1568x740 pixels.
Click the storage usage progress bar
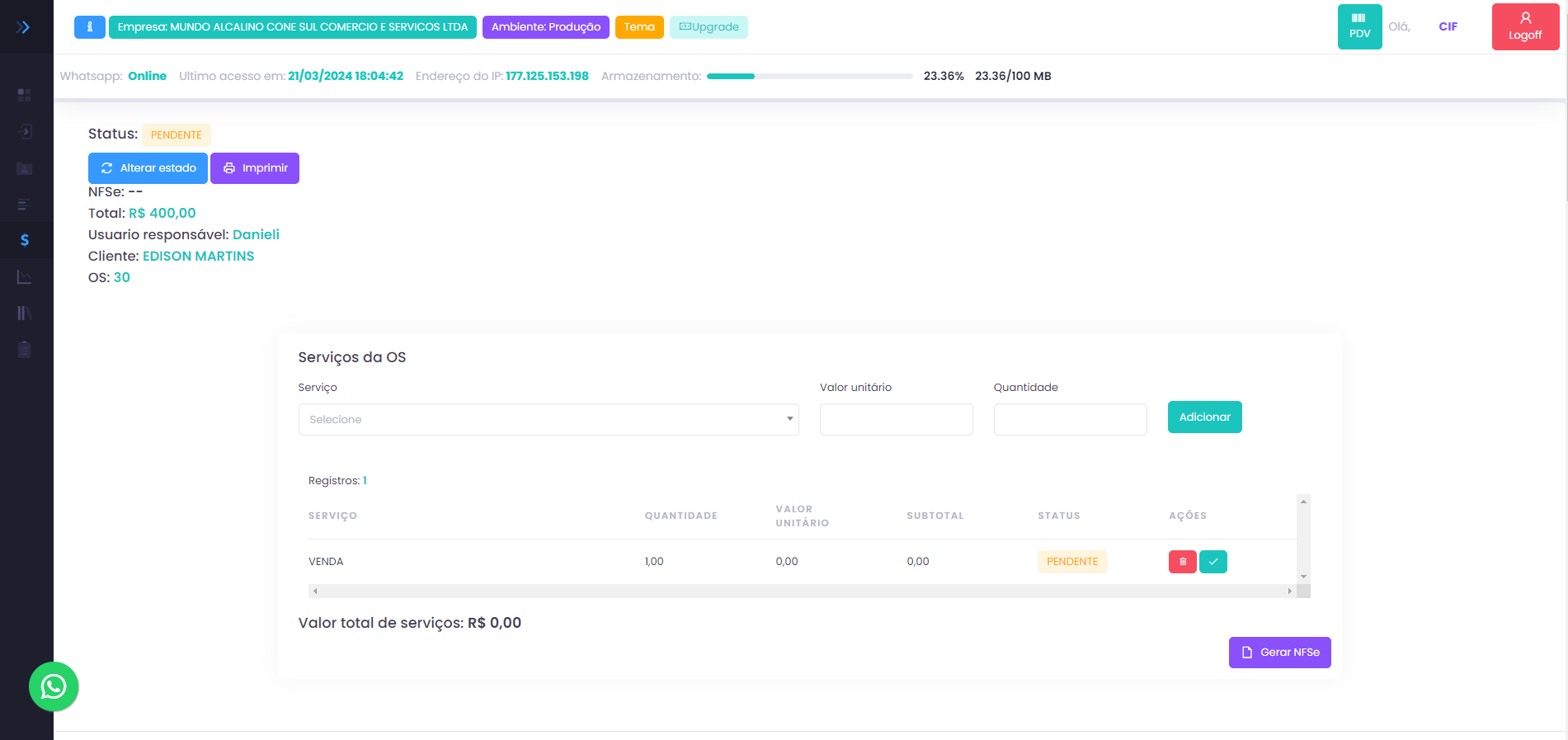[809, 76]
